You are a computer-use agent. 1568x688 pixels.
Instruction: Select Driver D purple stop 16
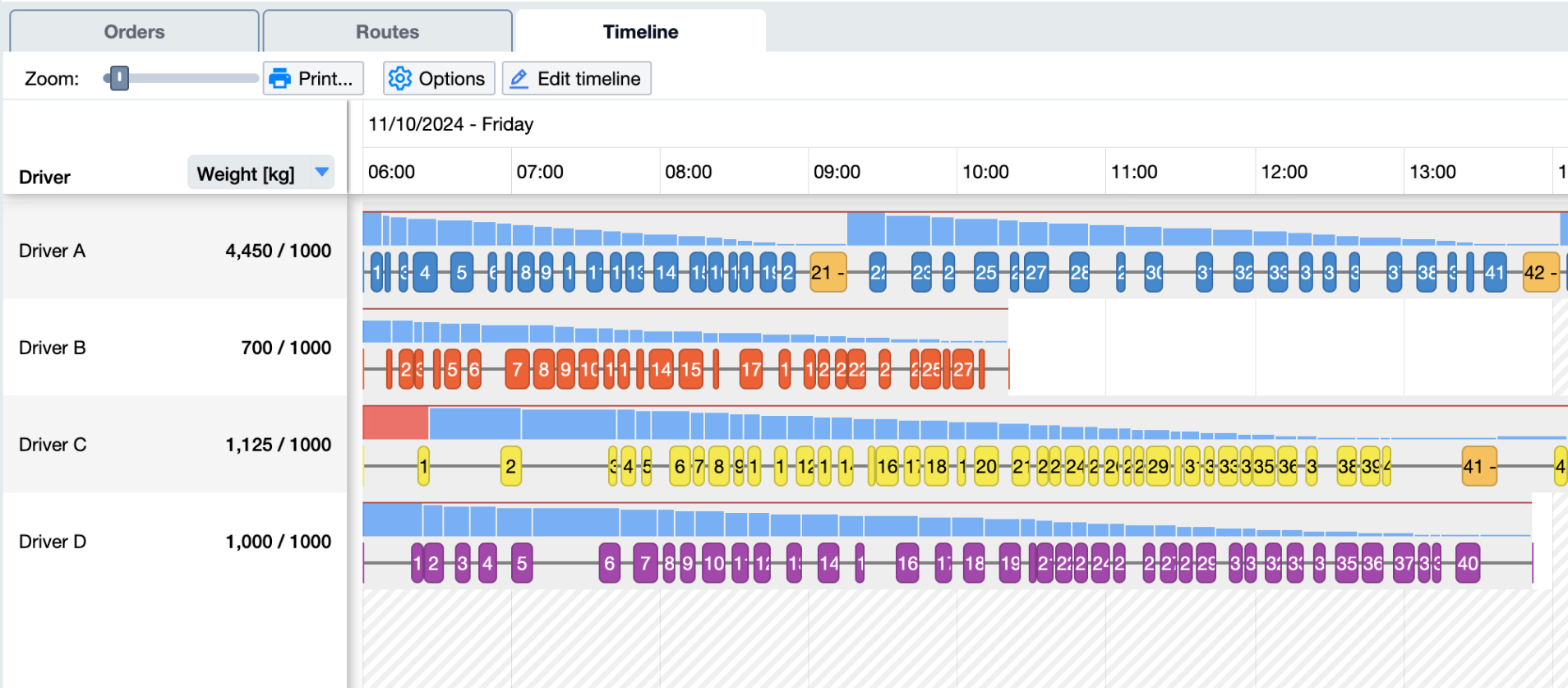point(907,563)
